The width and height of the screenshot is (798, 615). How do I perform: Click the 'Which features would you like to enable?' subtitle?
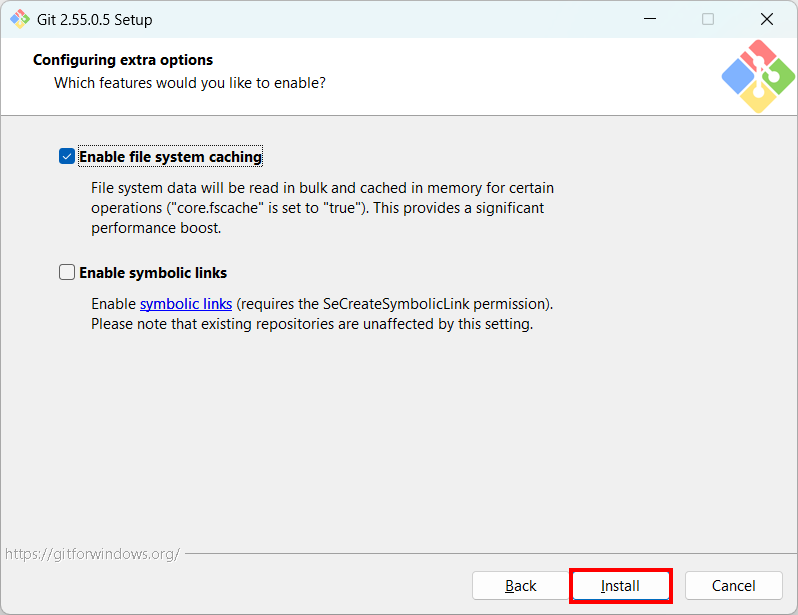pyautogui.click(x=190, y=83)
